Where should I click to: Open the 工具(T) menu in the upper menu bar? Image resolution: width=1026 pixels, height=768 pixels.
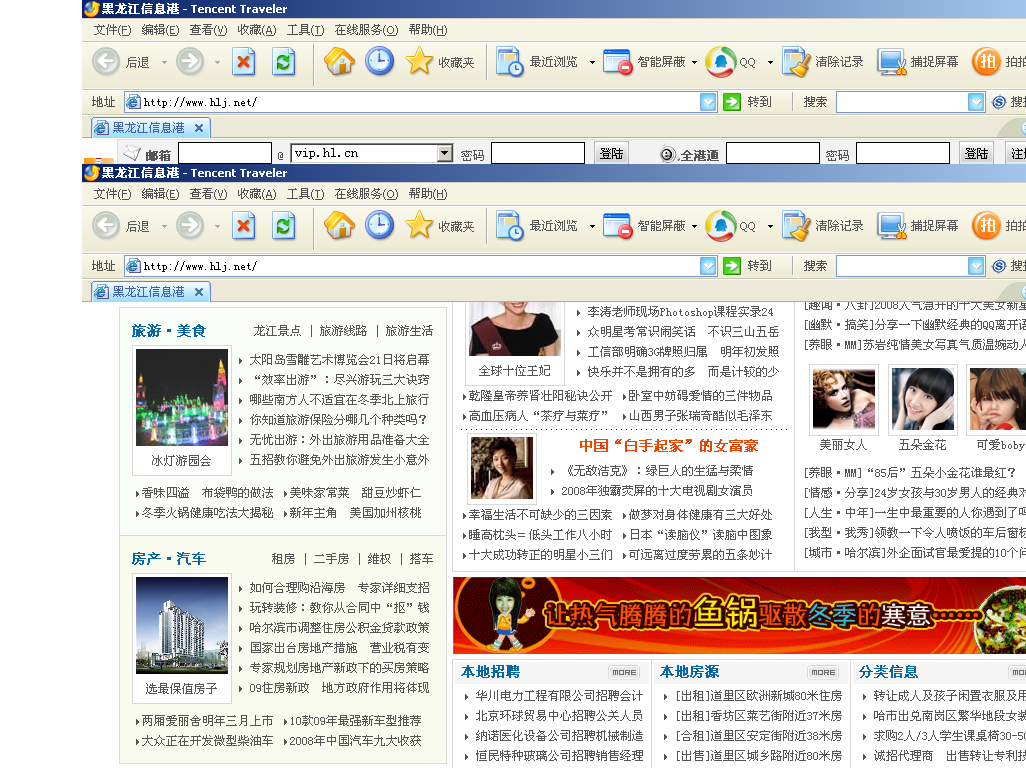tap(305, 30)
